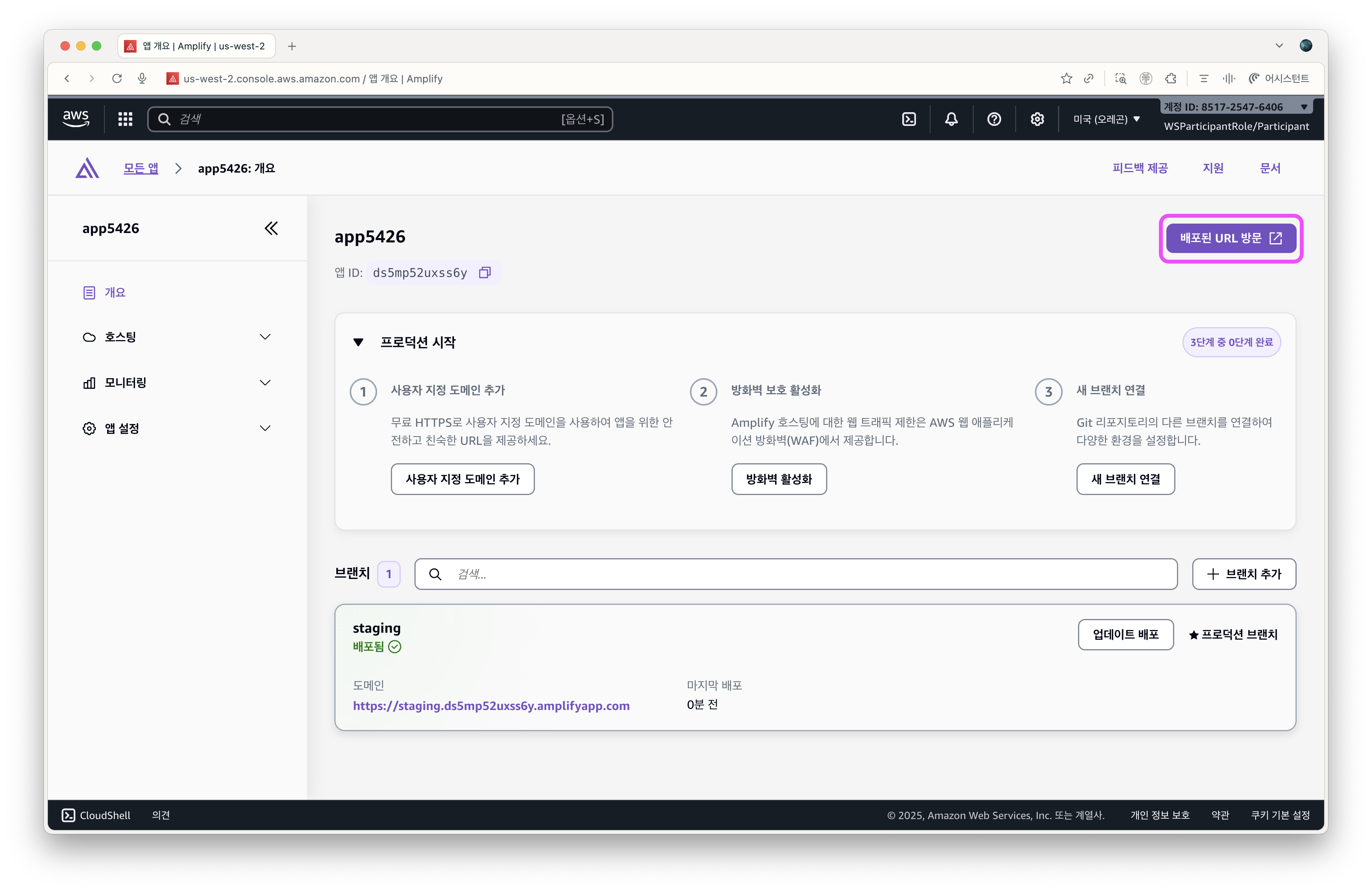Screen dimensions: 1372x892
Task: Open the AWS console settings gear
Action: [x=1037, y=119]
